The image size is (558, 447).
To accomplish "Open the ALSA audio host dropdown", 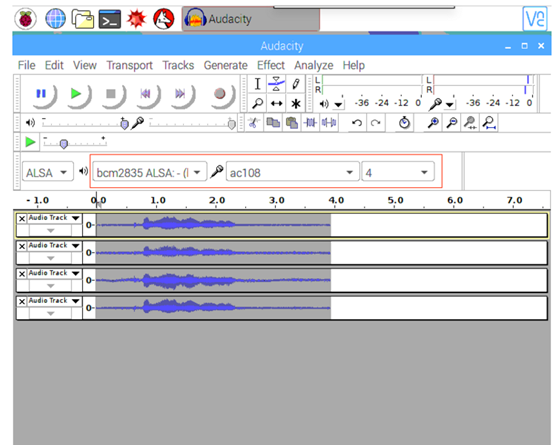I will pyautogui.click(x=48, y=172).
